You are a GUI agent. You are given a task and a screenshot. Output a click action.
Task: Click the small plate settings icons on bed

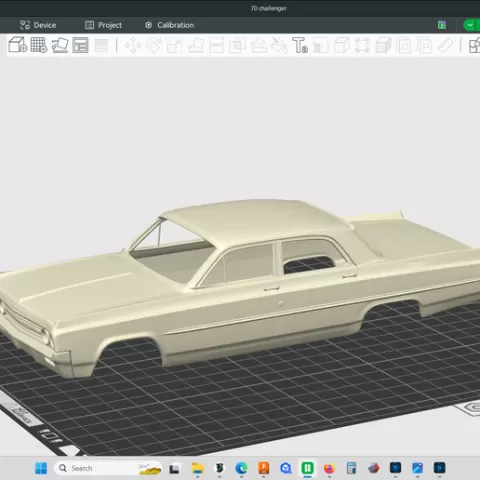51,436
